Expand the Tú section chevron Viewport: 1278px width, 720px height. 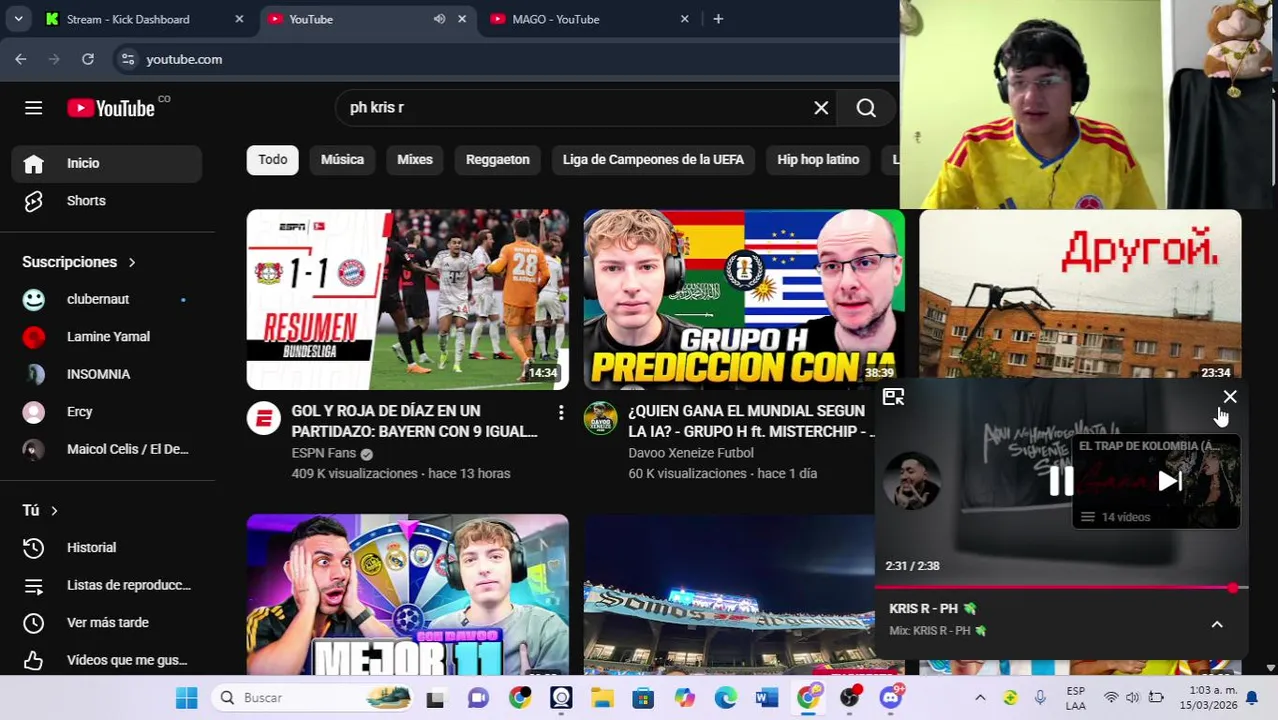click(x=54, y=511)
